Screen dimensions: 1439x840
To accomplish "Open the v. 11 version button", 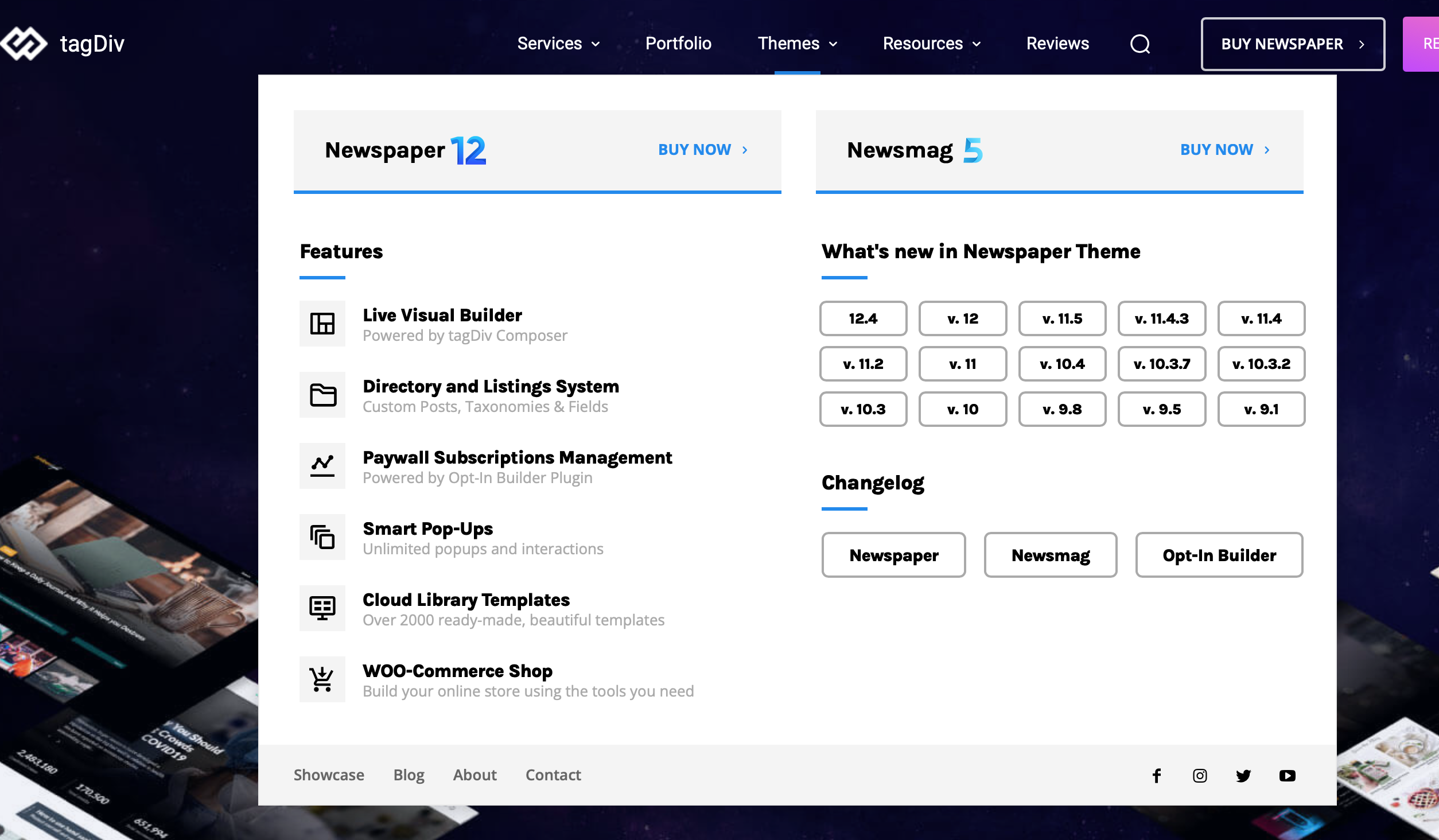I will pos(963,364).
